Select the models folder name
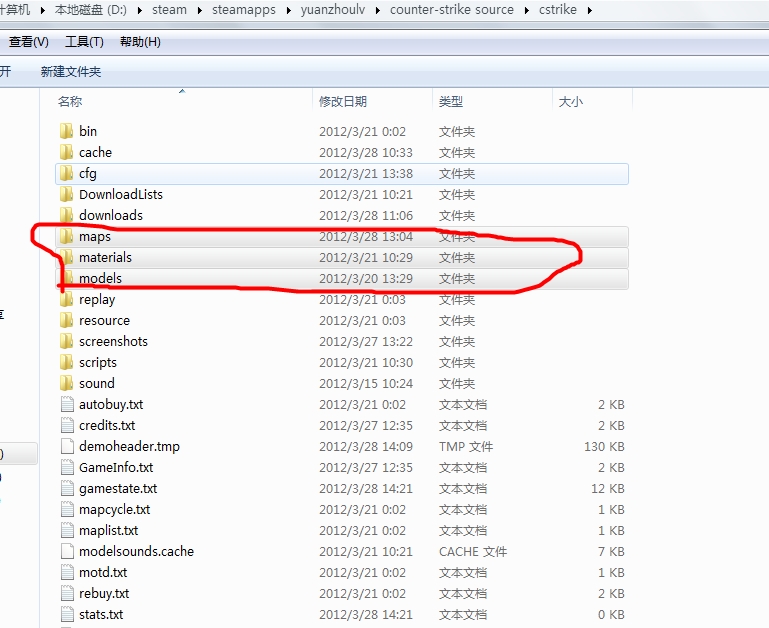The height and width of the screenshot is (628, 769). coord(101,279)
